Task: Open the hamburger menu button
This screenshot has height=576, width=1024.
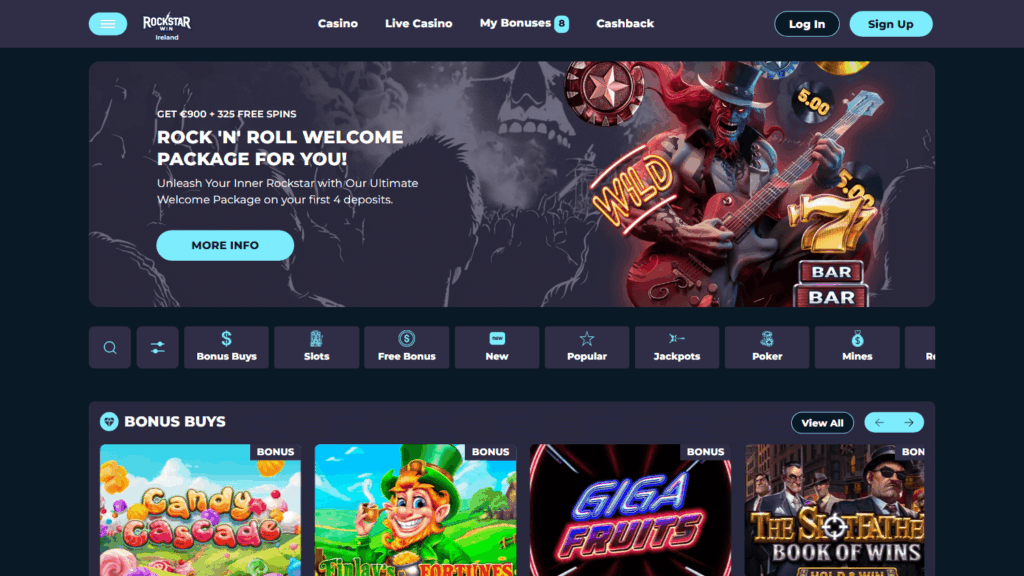Action: click(x=108, y=24)
